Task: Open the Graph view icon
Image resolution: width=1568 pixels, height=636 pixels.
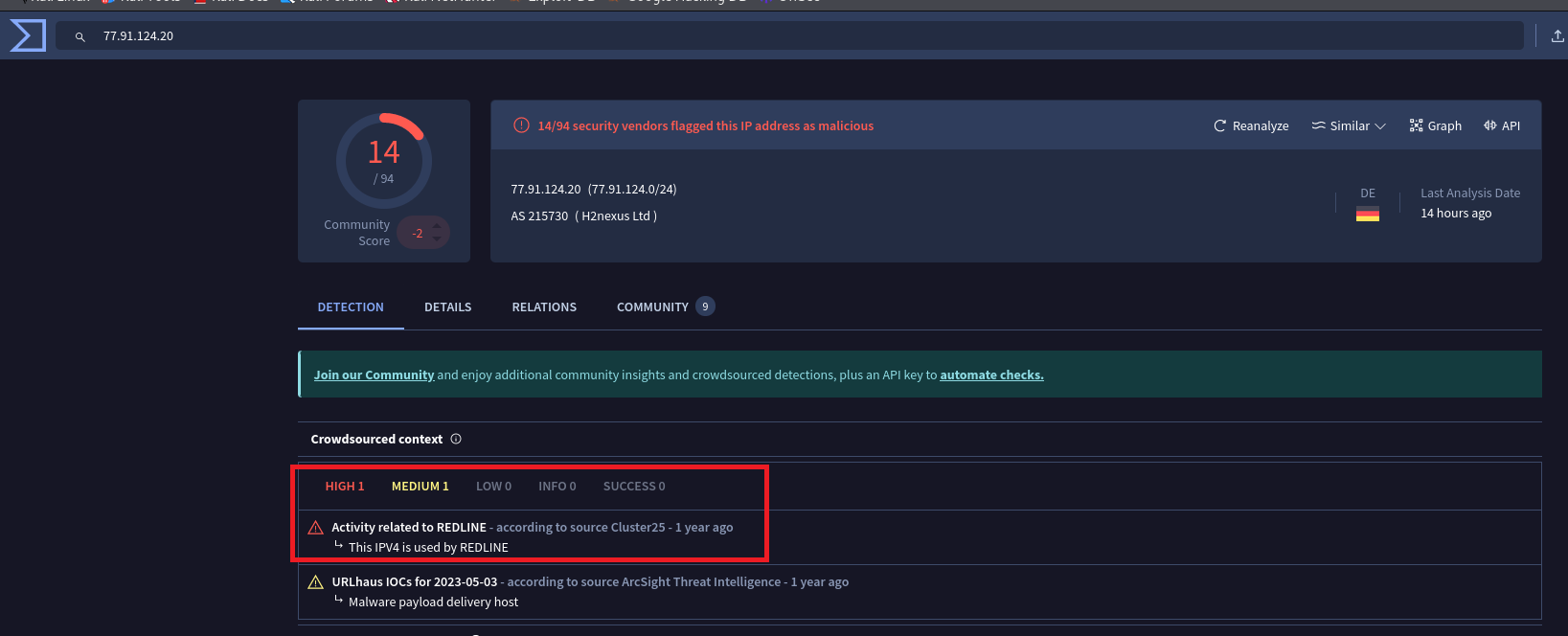Action: pos(1416,125)
